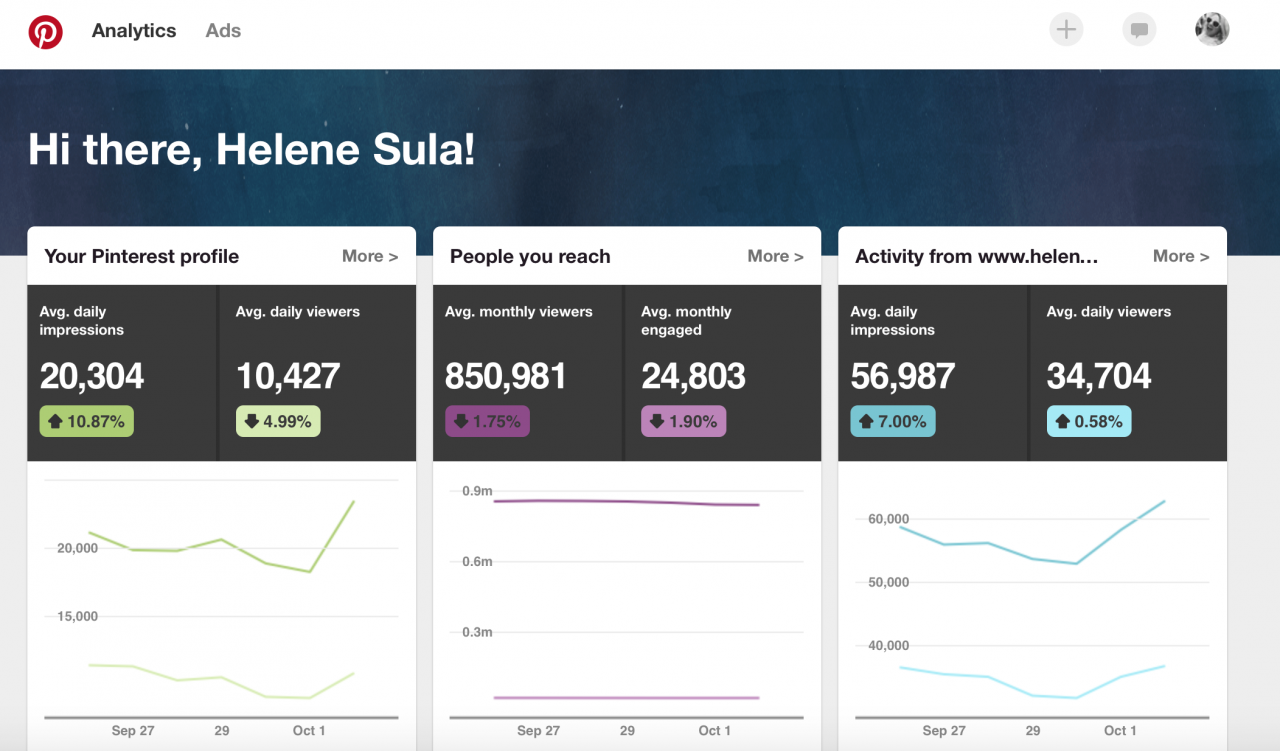The height and width of the screenshot is (751, 1280).
Task: Click the Activity from www.helen... card title
Action: coord(977,256)
